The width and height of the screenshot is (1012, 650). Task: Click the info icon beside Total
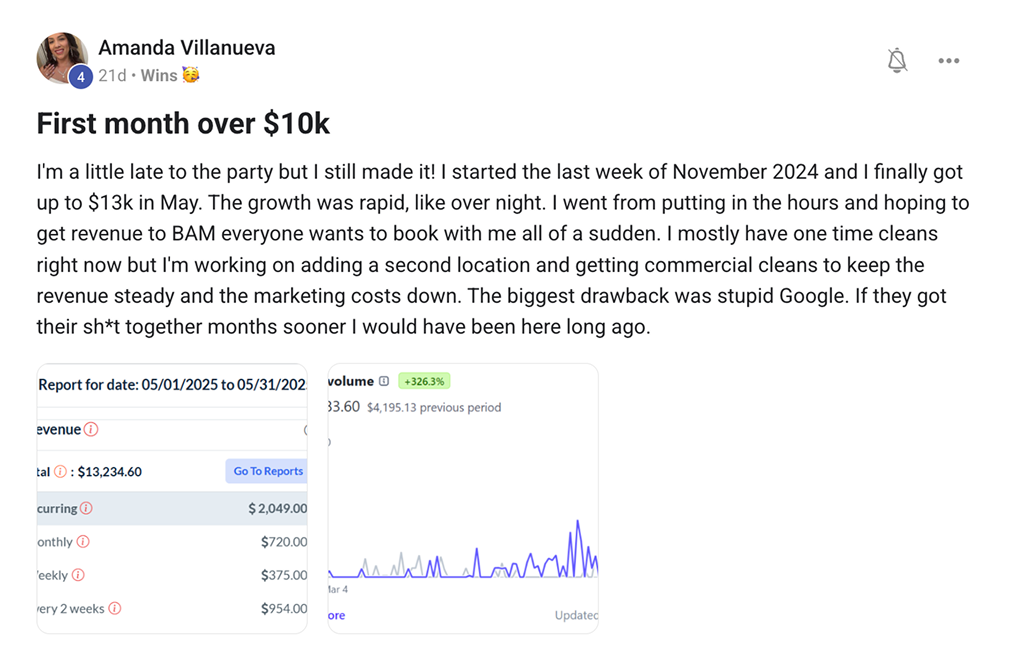tap(61, 471)
